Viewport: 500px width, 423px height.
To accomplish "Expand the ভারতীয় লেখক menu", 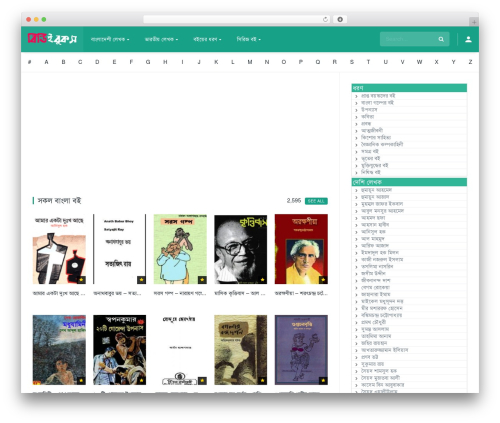I will click(x=161, y=39).
